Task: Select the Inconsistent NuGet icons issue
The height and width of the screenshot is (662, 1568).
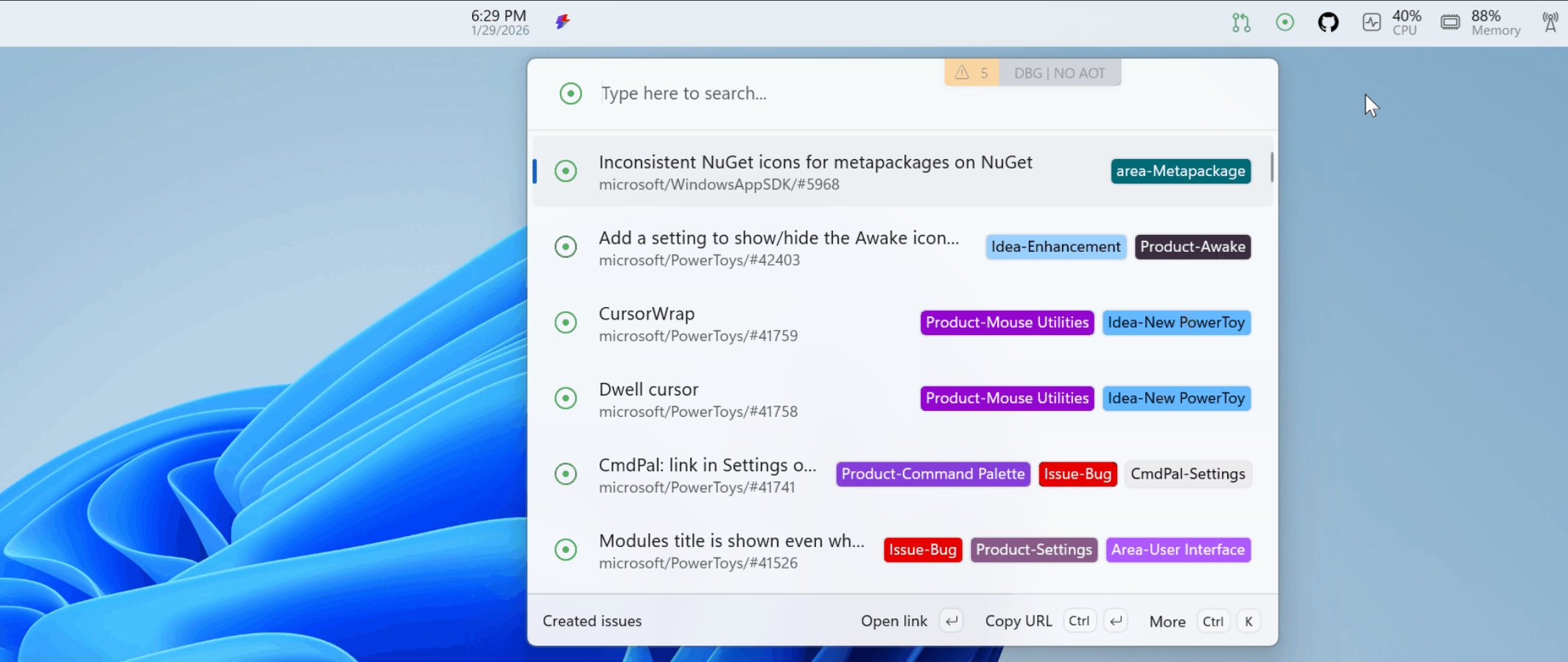Action: 815,172
